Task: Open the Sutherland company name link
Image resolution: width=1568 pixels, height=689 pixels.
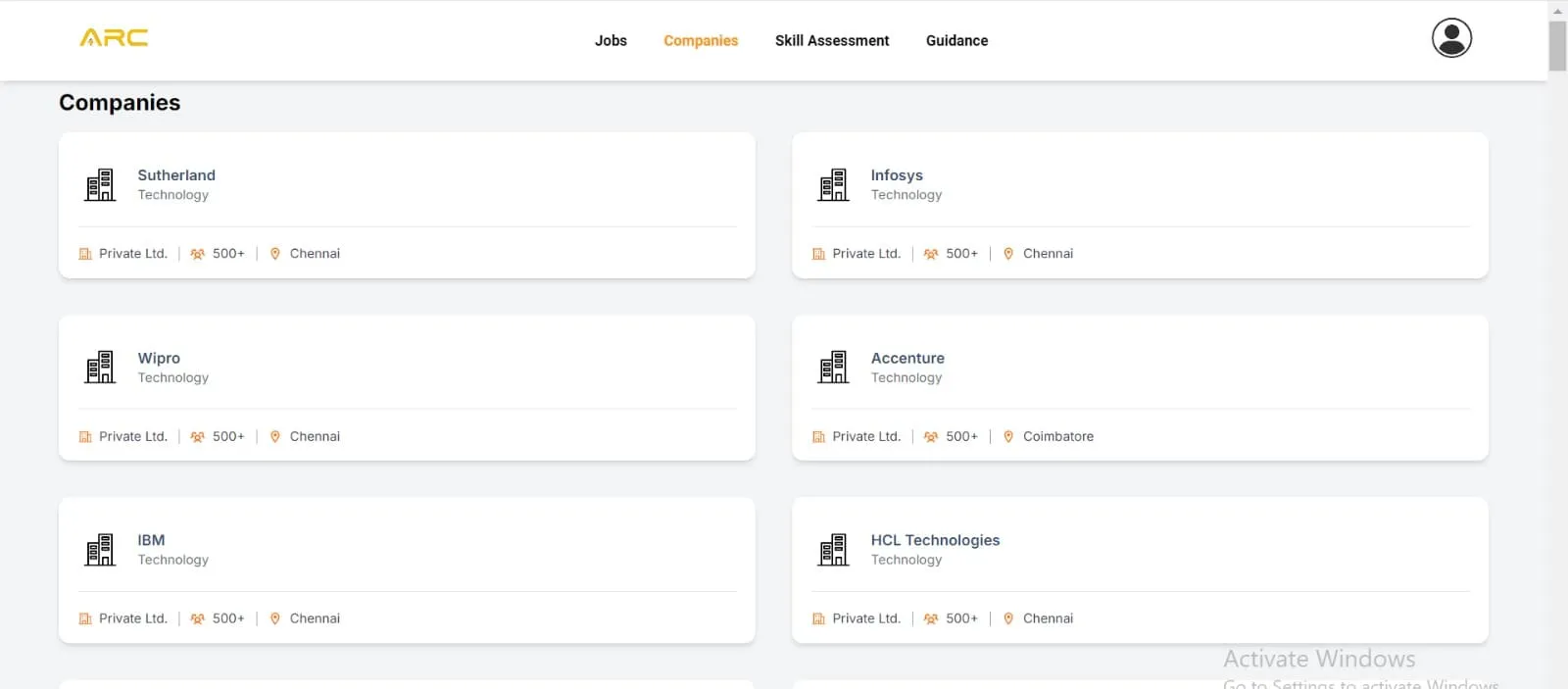Action: point(176,175)
